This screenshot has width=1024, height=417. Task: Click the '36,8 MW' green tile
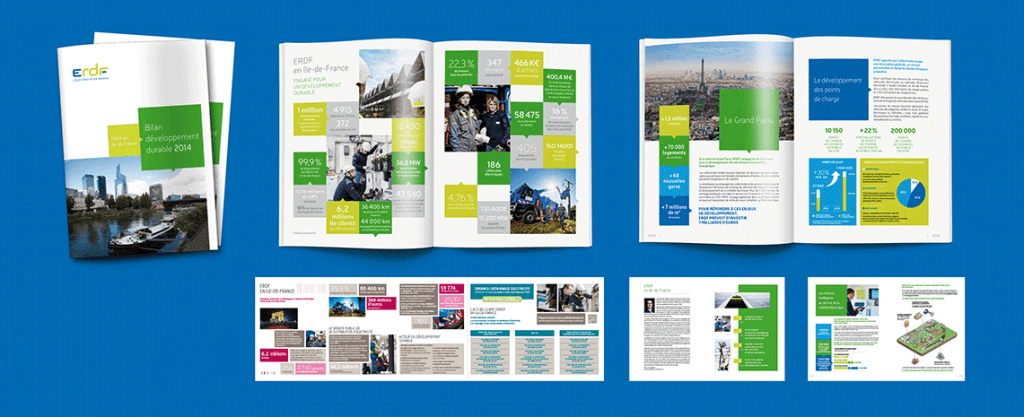click(x=408, y=168)
